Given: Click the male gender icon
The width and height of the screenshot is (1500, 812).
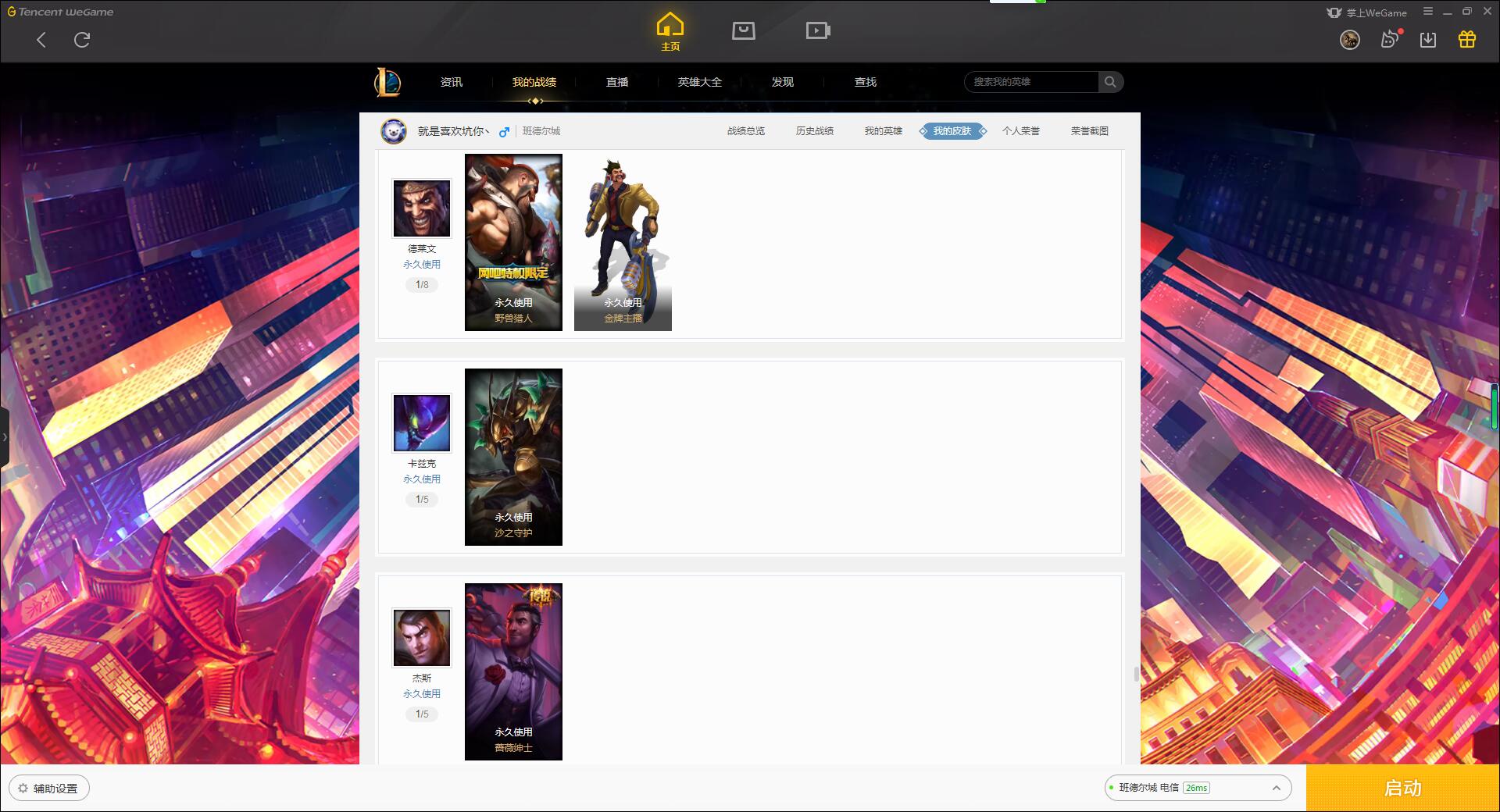Looking at the screenshot, I should [x=504, y=132].
